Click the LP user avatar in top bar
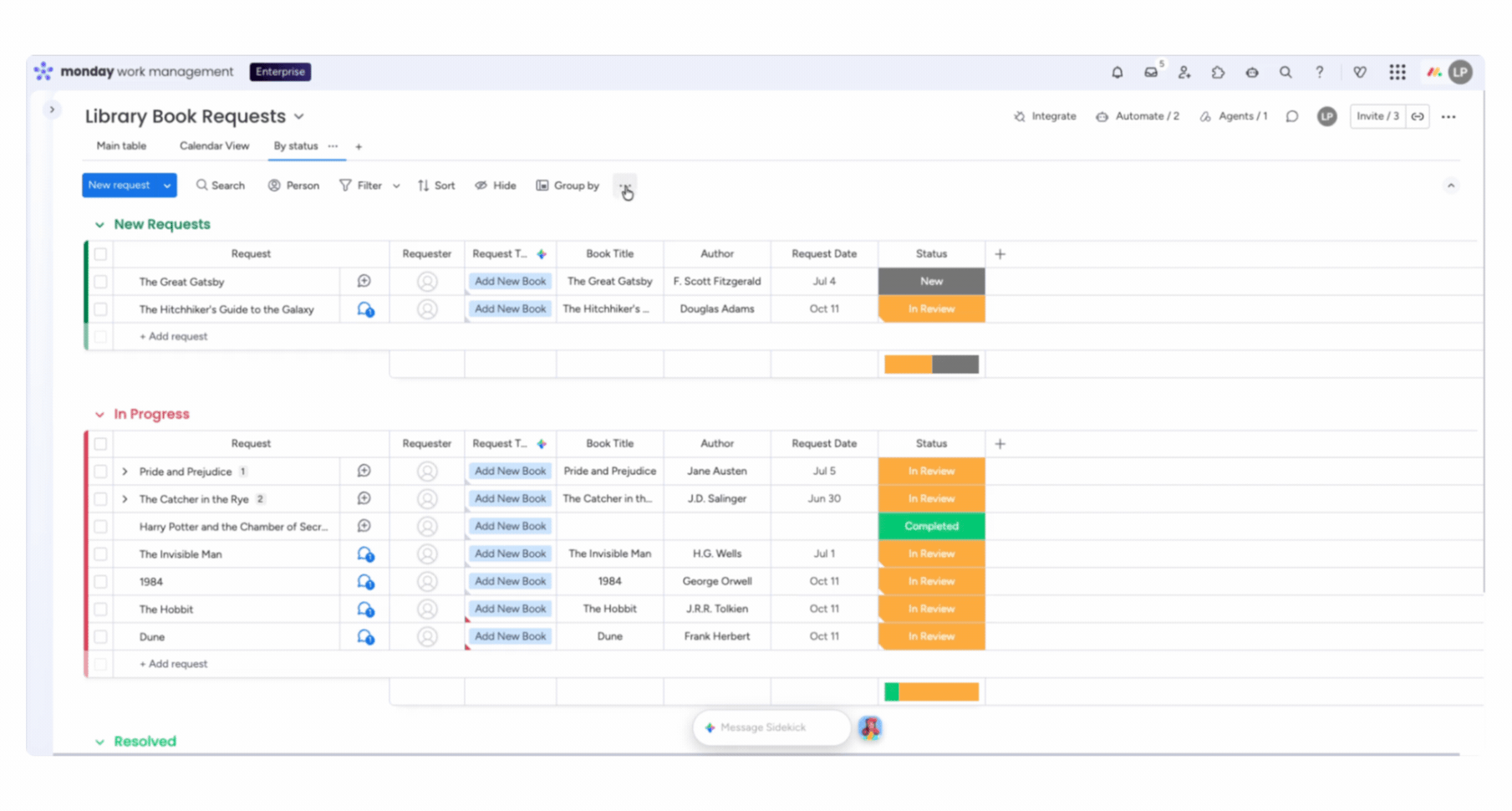 pos(1460,73)
